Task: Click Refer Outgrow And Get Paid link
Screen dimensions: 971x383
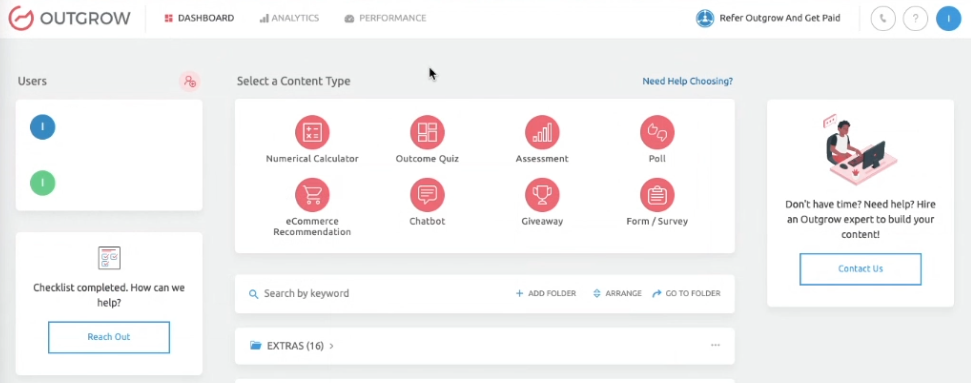Action: click(780, 18)
